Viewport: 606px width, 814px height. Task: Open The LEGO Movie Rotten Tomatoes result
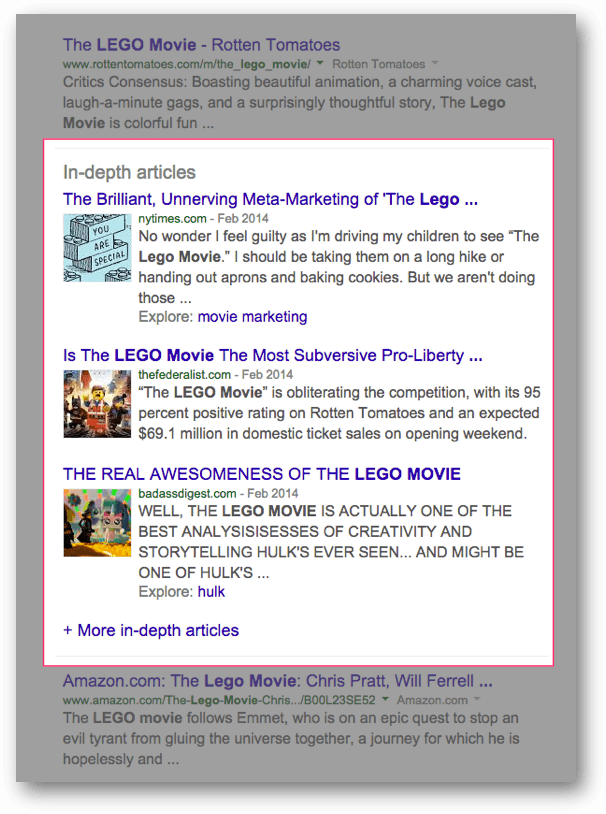coord(201,45)
